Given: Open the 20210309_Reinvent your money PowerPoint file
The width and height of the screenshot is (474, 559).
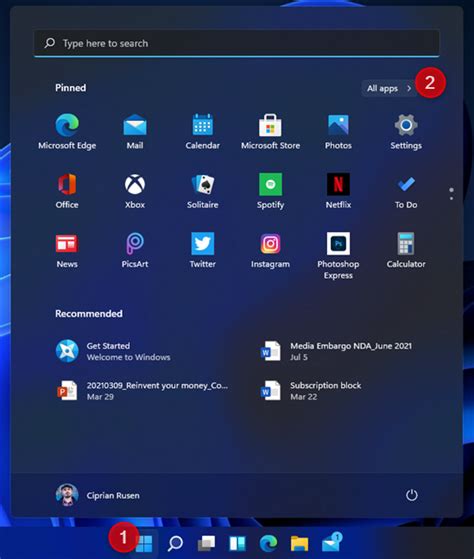Looking at the screenshot, I should pos(143,391).
